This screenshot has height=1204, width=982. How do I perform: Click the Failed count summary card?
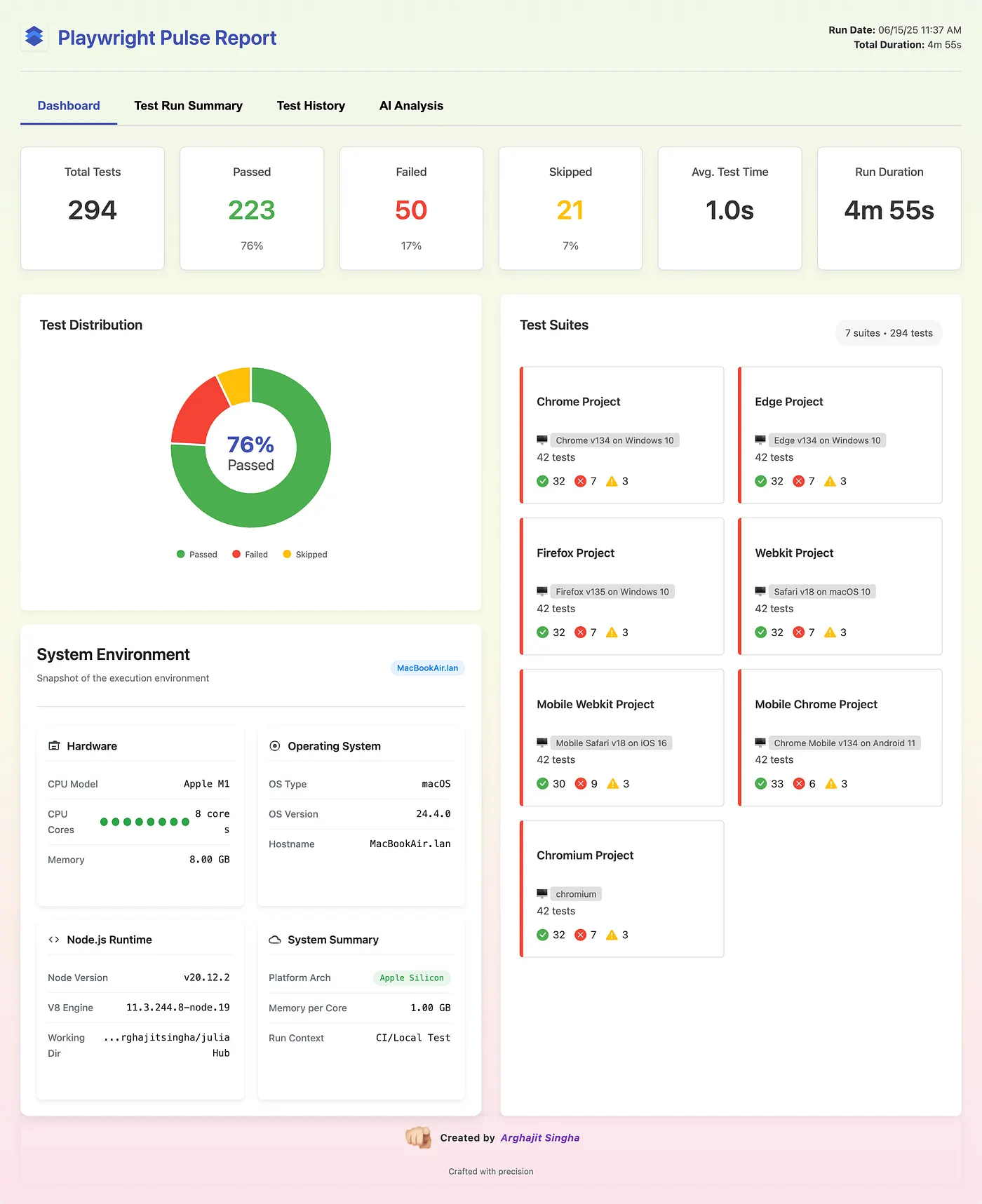pyautogui.click(x=411, y=208)
